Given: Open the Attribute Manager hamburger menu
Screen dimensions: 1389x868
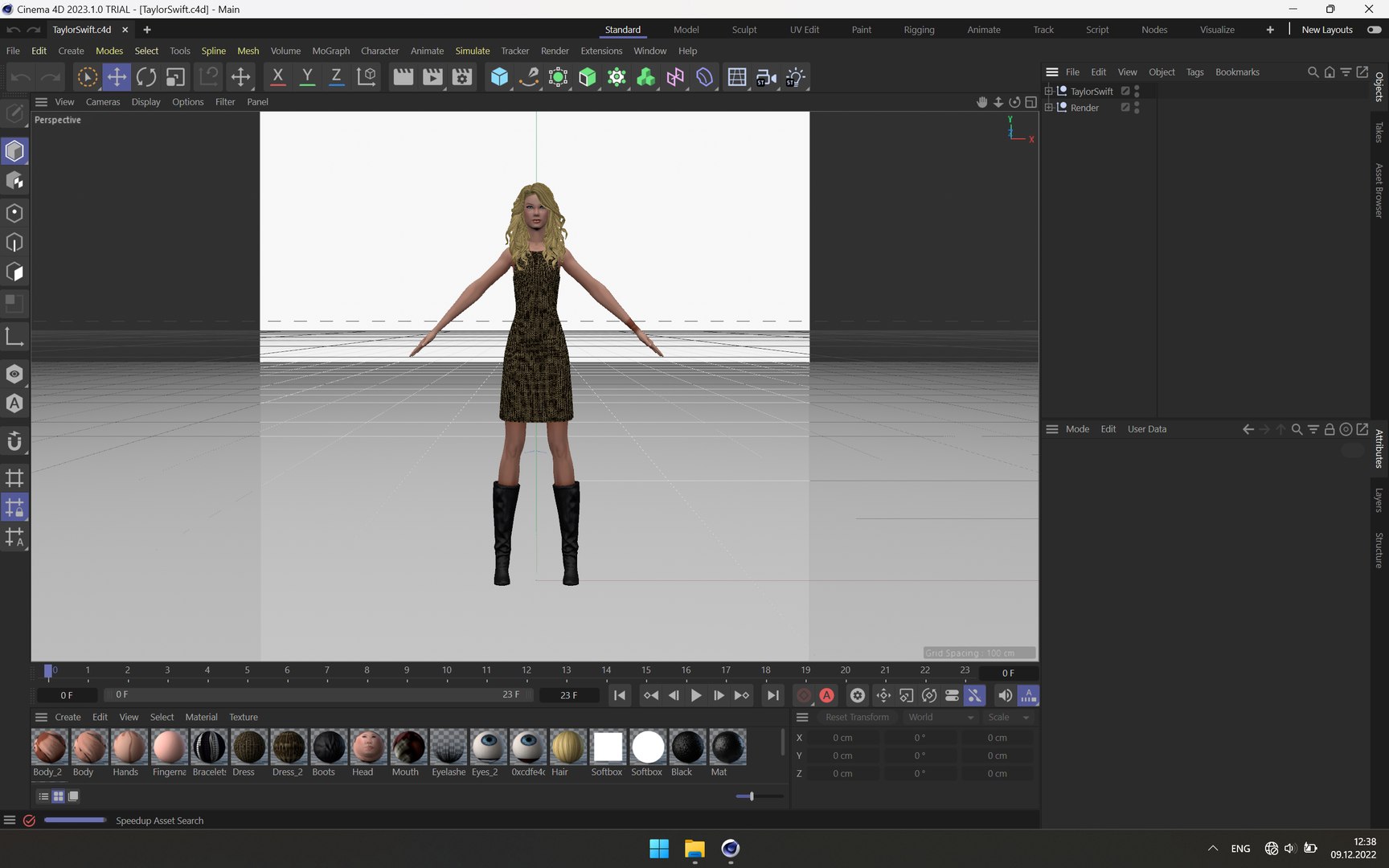Looking at the screenshot, I should pos(1051,429).
